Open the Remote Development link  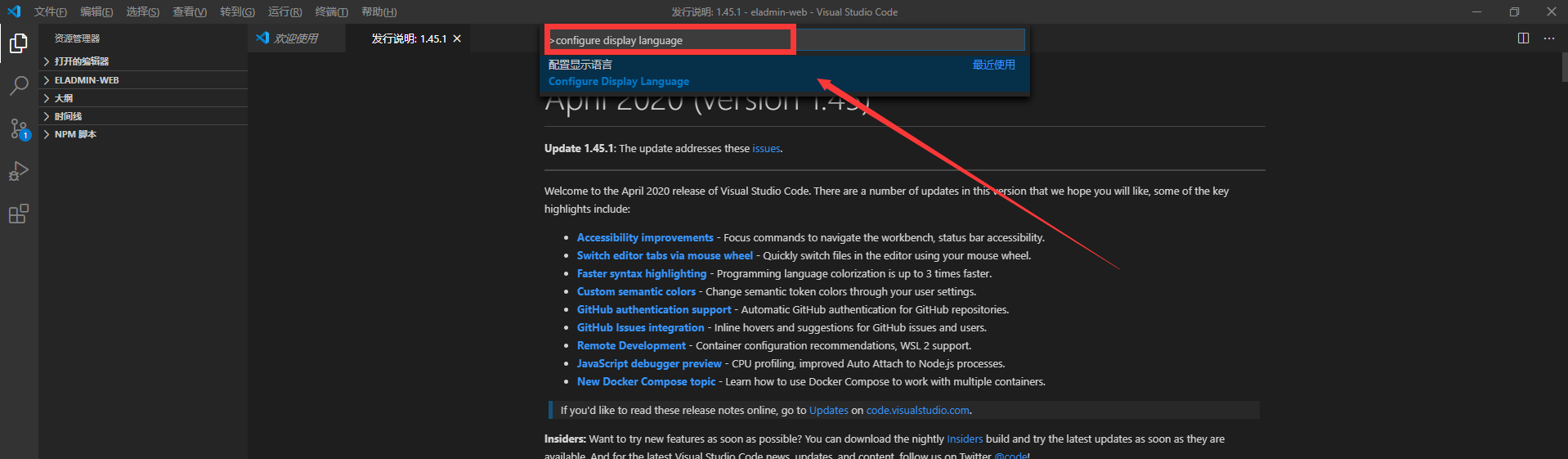coord(631,346)
